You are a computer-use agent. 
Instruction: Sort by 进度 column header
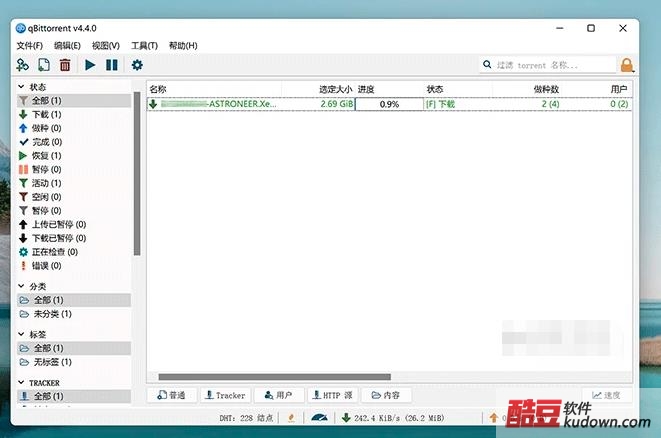(x=390, y=89)
